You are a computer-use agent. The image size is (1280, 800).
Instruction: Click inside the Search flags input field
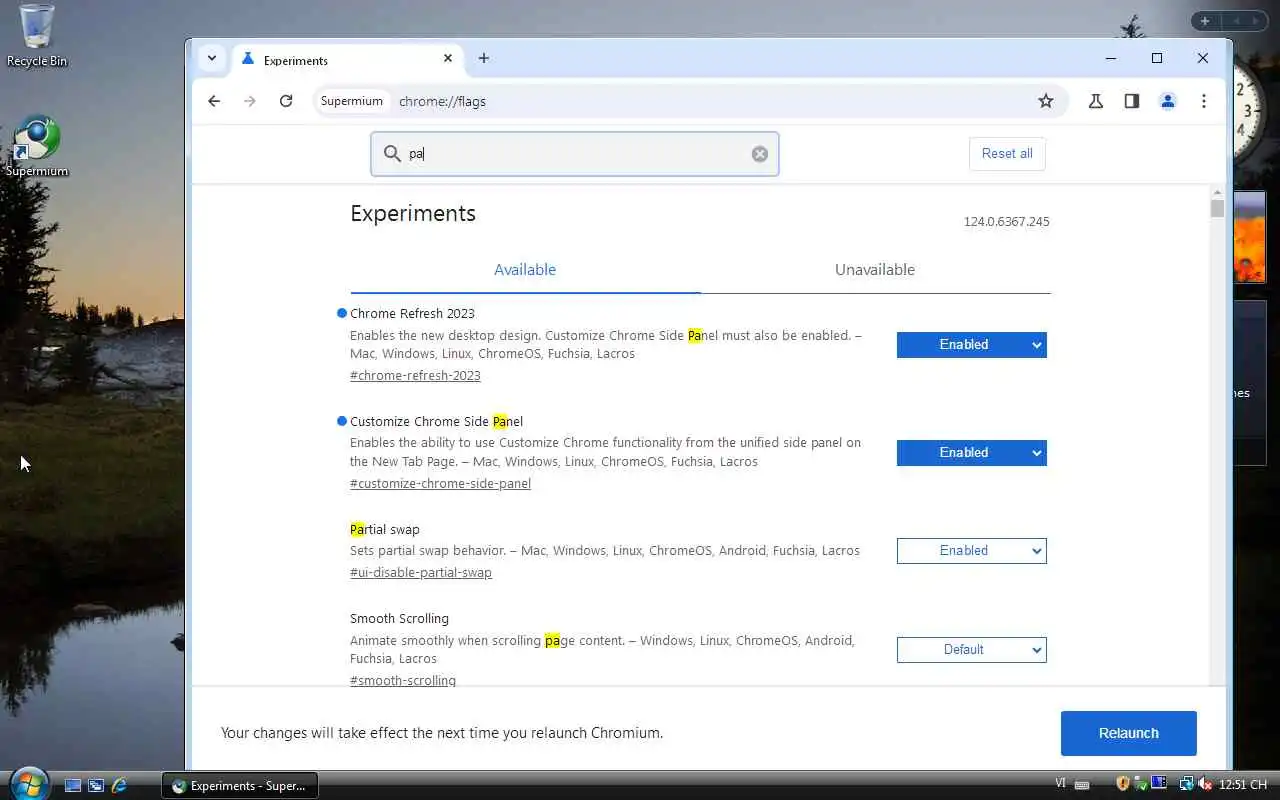pos(575,154)
